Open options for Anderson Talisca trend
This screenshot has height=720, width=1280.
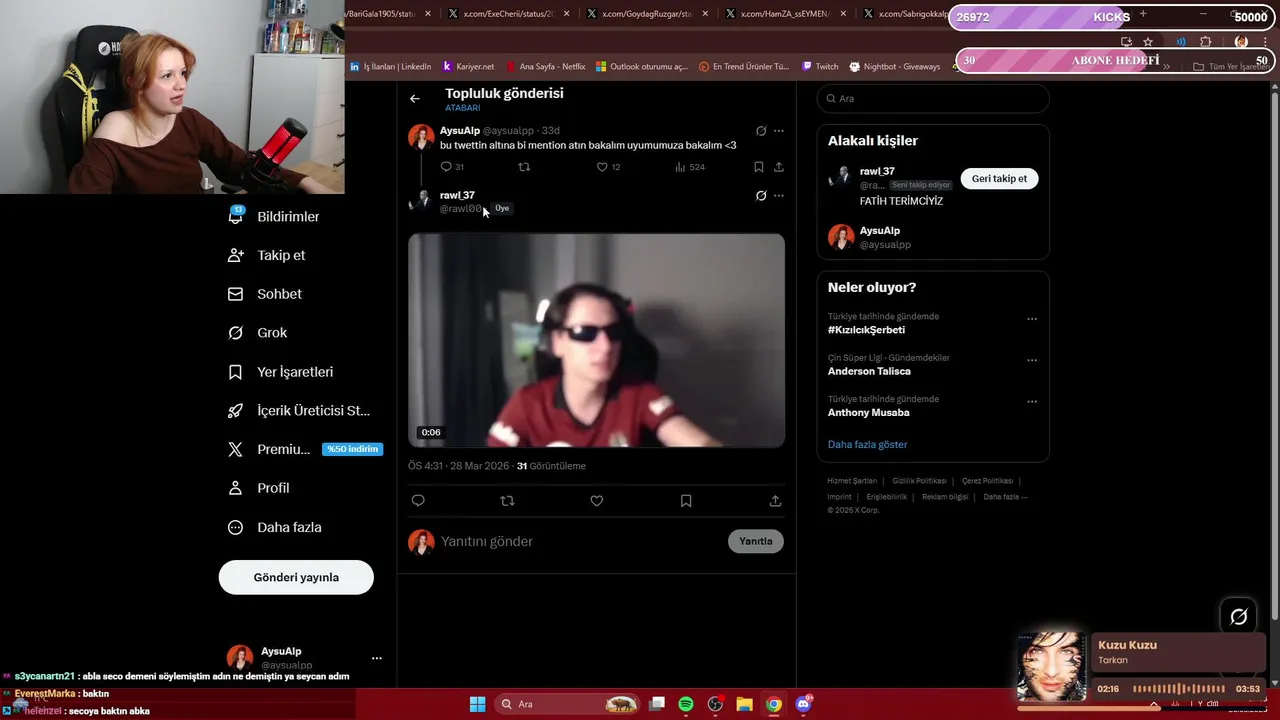(x=1032, y=360)
